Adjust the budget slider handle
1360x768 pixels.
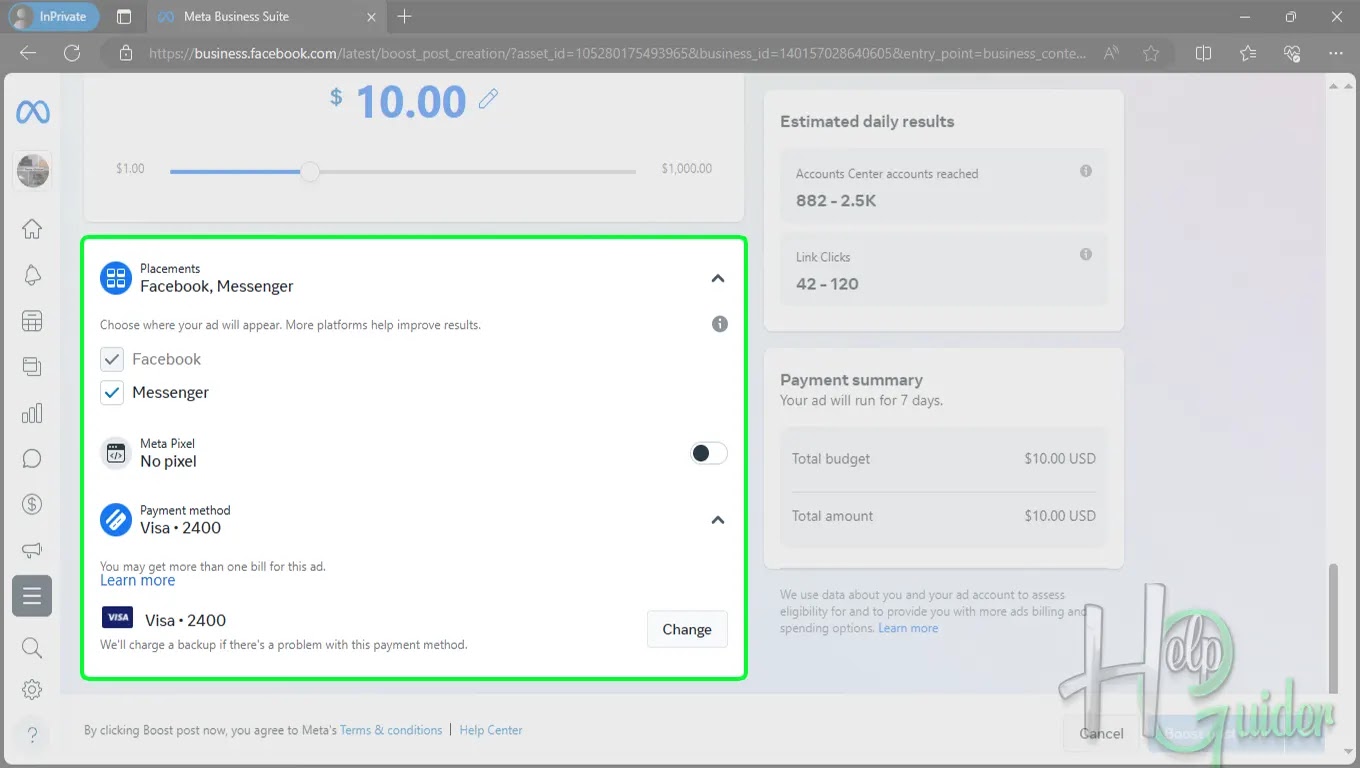coord(310,172)
